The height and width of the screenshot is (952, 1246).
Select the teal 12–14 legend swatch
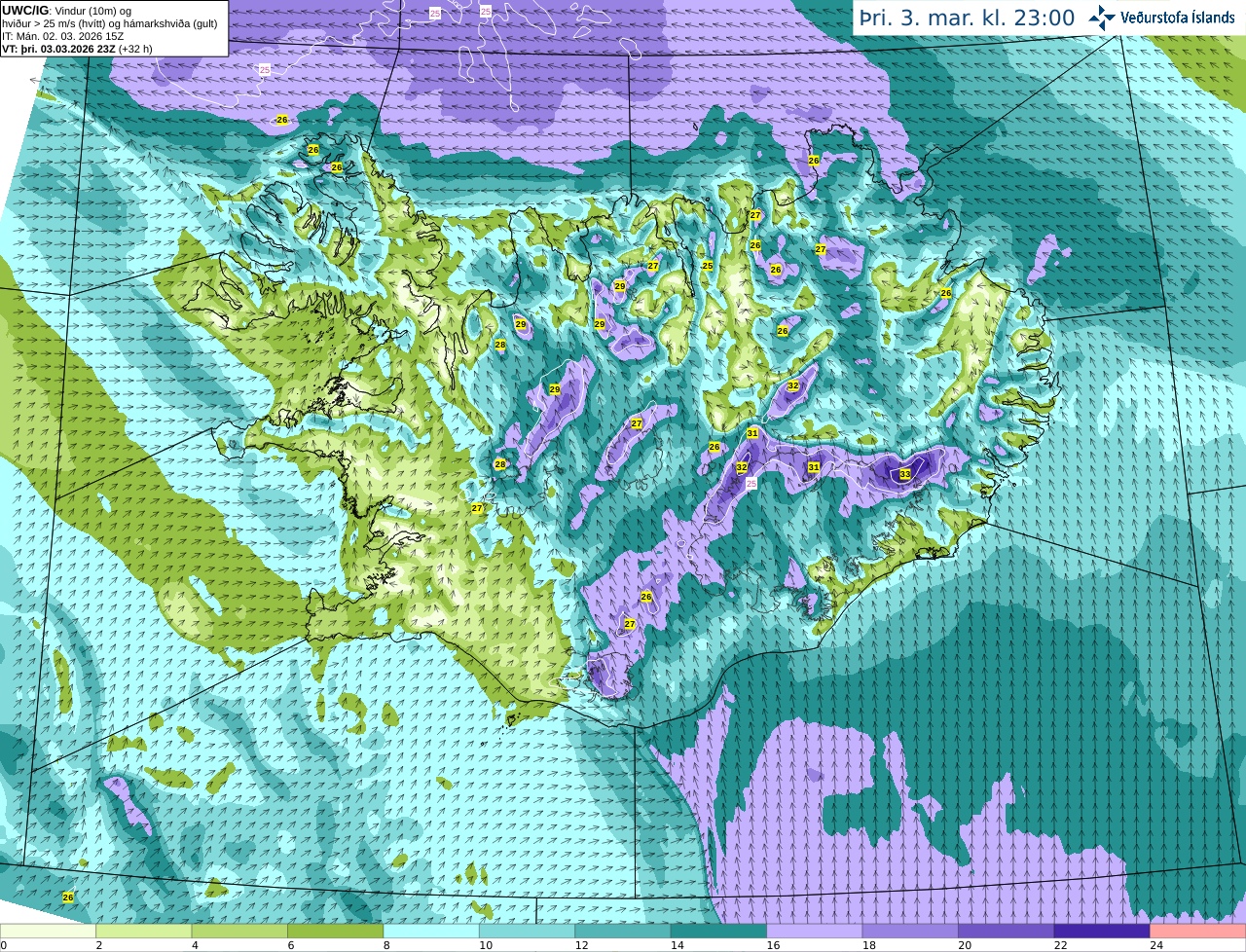click(623, 931)
